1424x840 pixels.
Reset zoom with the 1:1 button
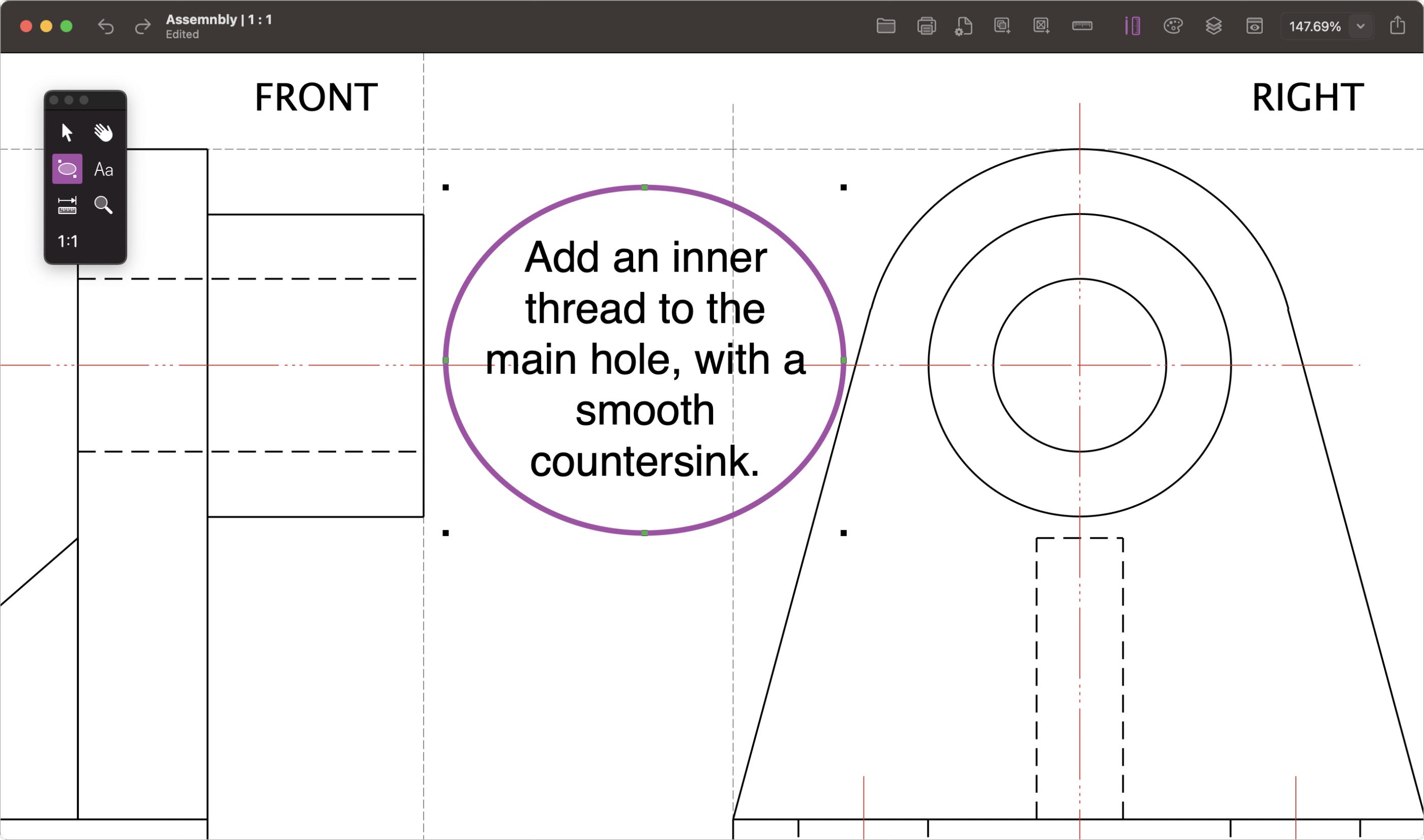pyautogui.click(x=67, y=241)
